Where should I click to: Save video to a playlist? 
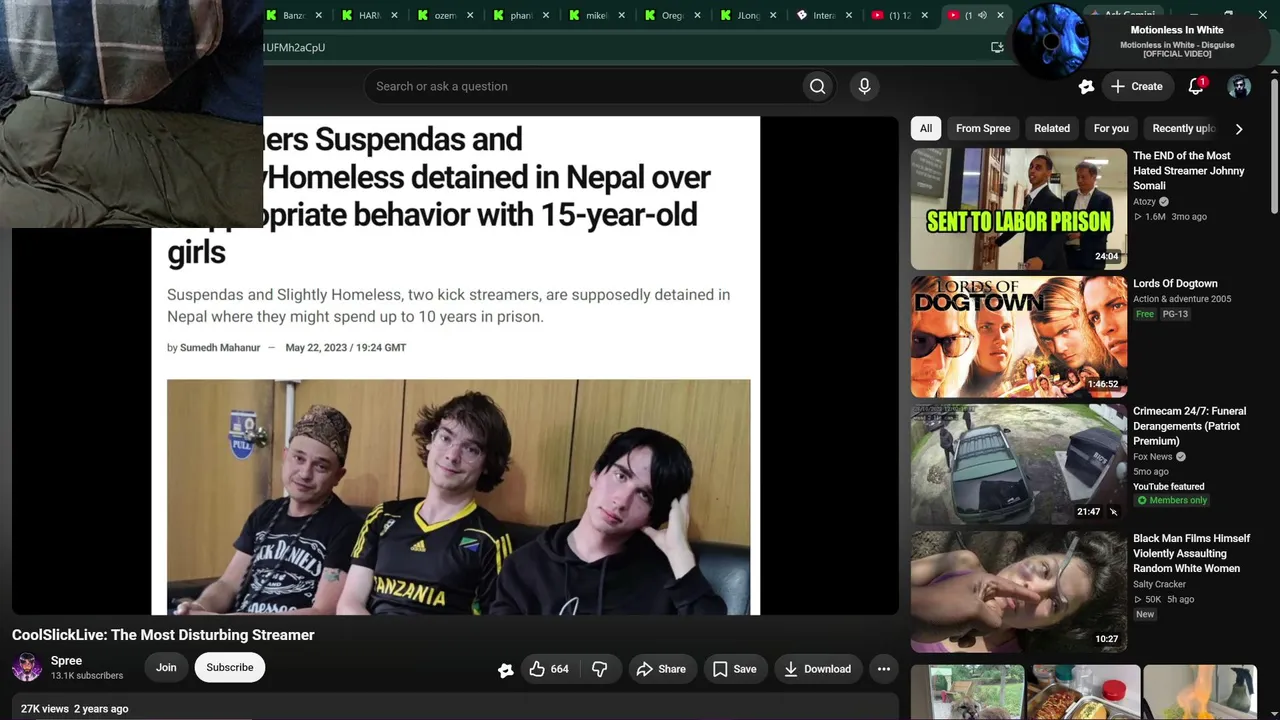pyautogui.click(x=734, y=669)
